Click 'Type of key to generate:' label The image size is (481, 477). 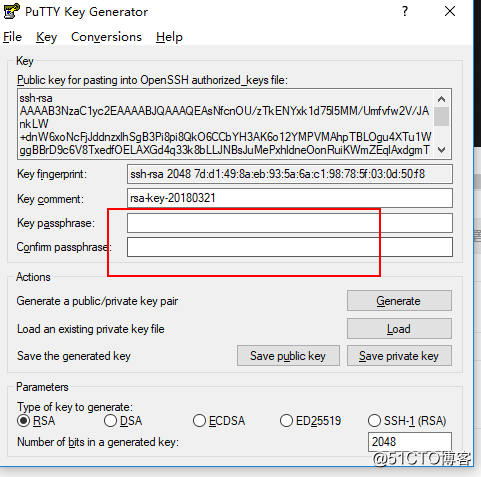click(75, 407)
